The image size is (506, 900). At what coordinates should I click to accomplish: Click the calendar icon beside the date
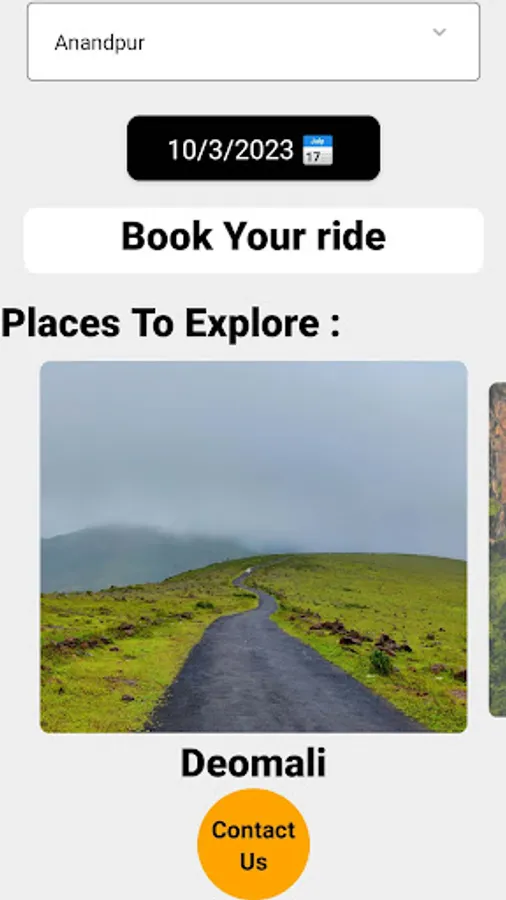[x=317, y=150]
